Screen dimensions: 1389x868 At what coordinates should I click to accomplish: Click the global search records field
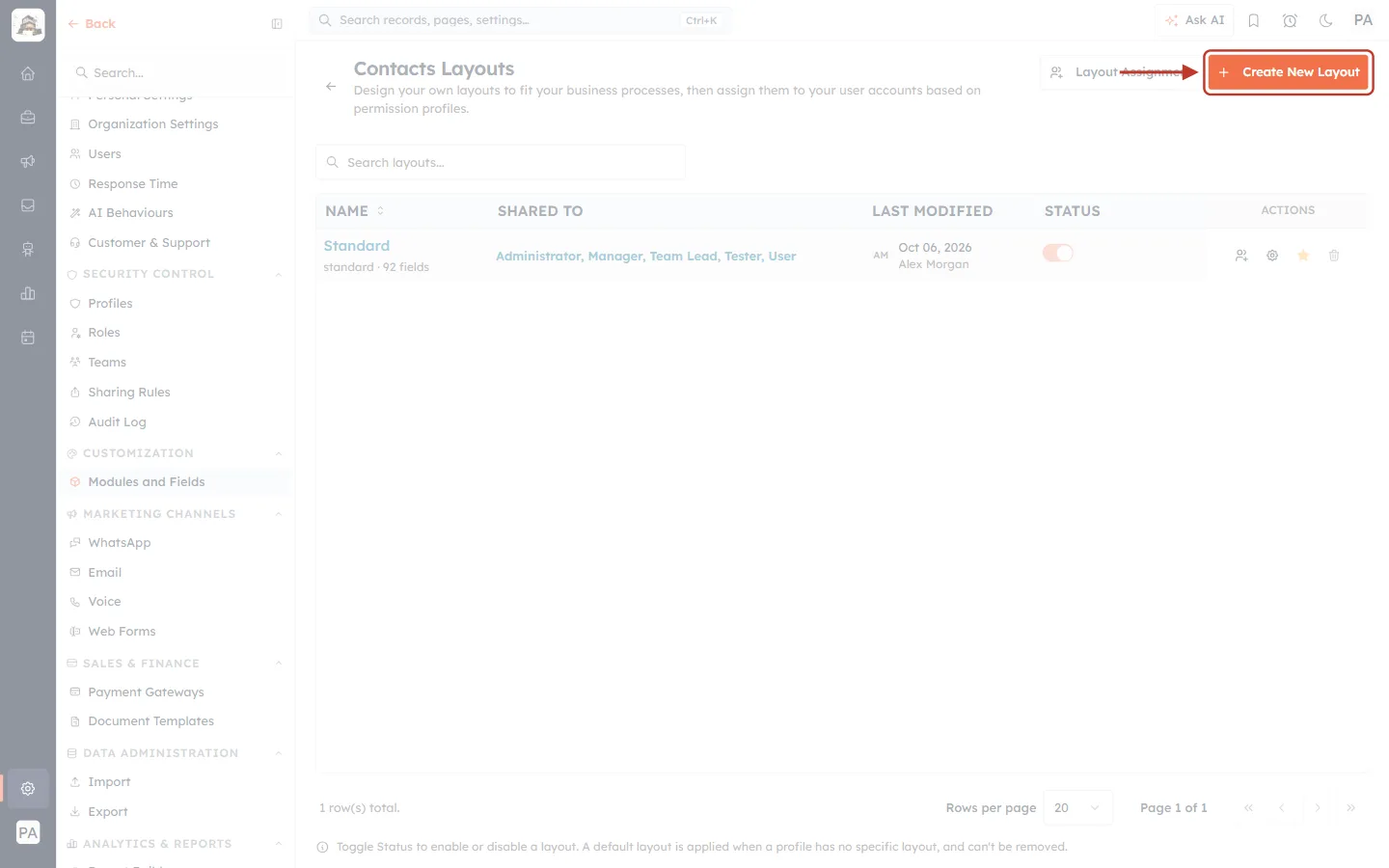[x=520, y=20]
